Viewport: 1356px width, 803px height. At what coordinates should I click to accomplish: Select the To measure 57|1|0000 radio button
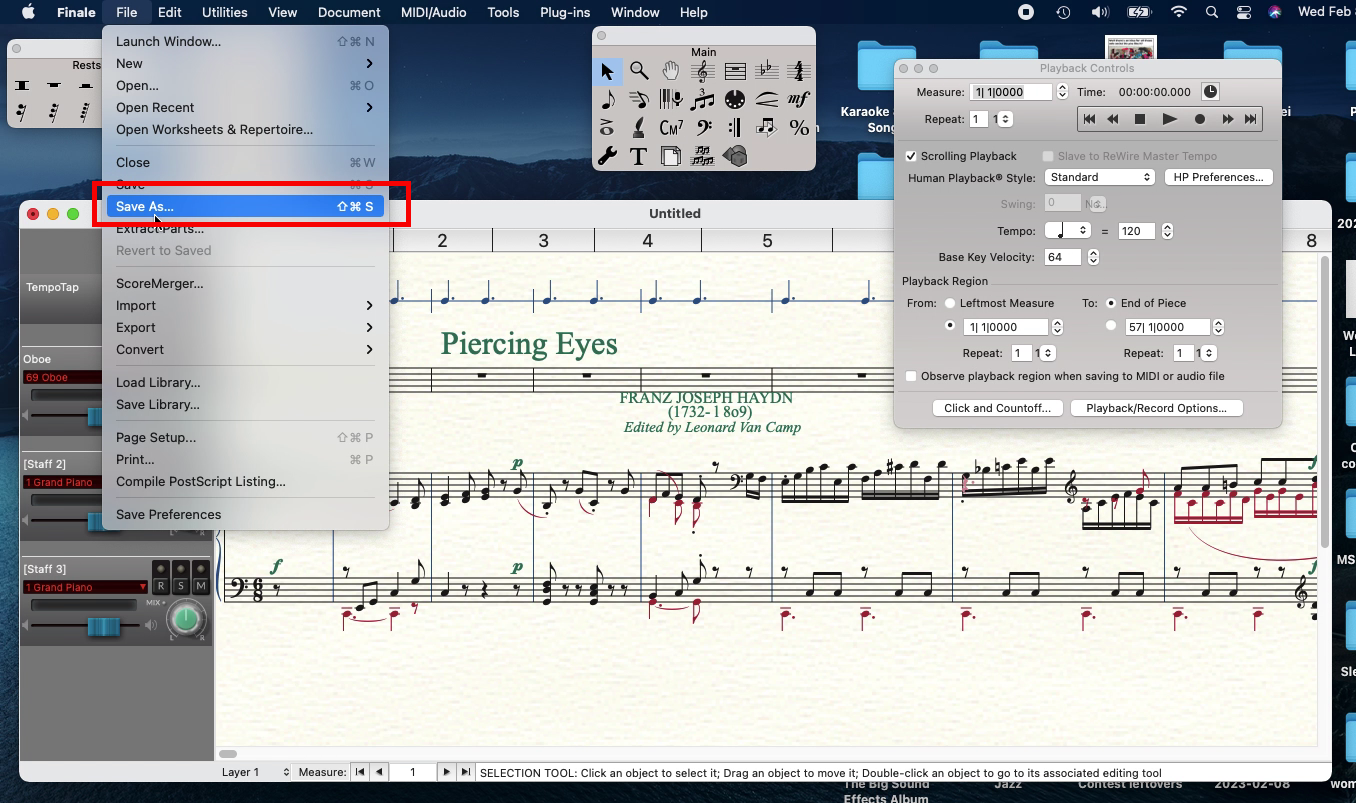pos(1111,326)
